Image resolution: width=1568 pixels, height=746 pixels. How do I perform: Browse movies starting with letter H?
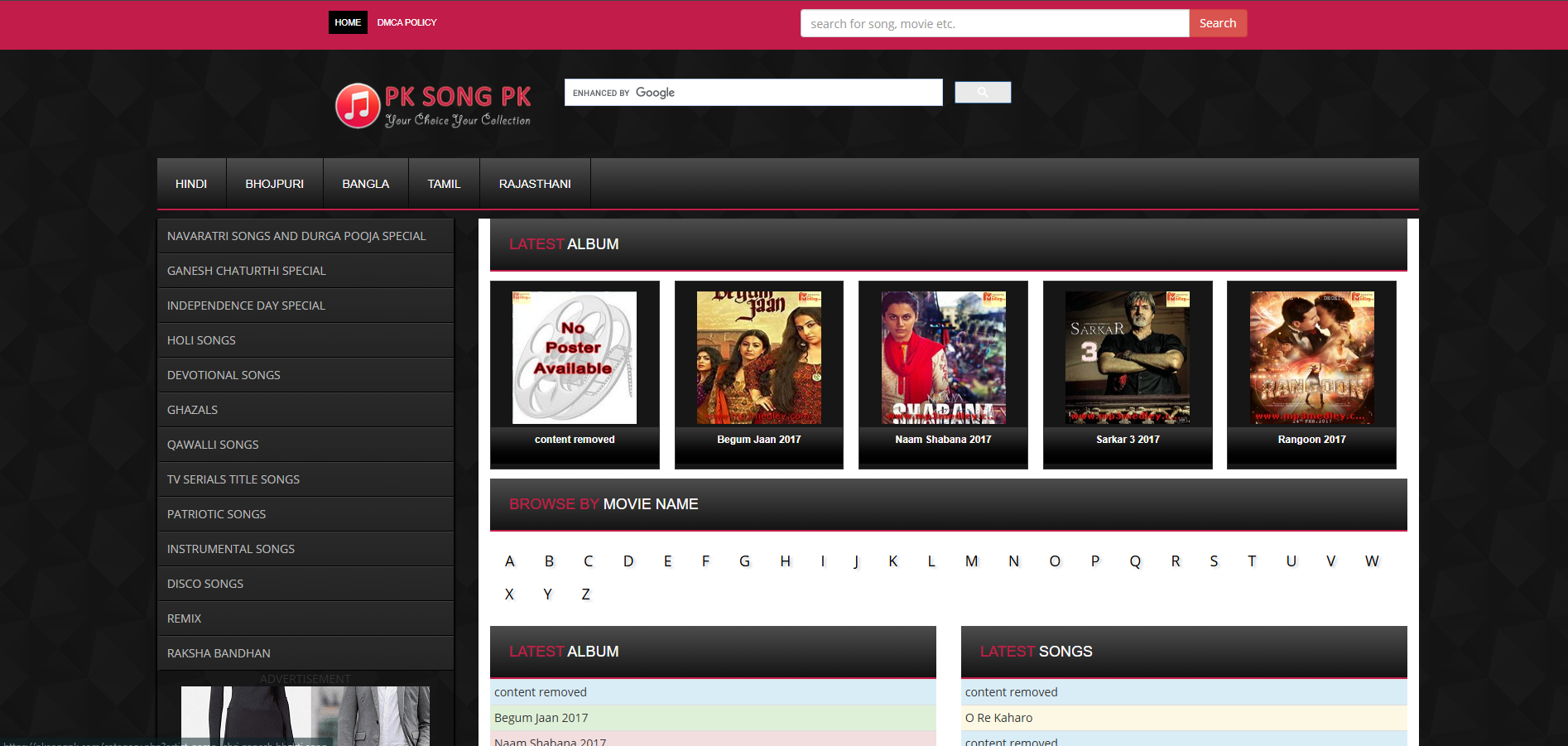(785, 561)
